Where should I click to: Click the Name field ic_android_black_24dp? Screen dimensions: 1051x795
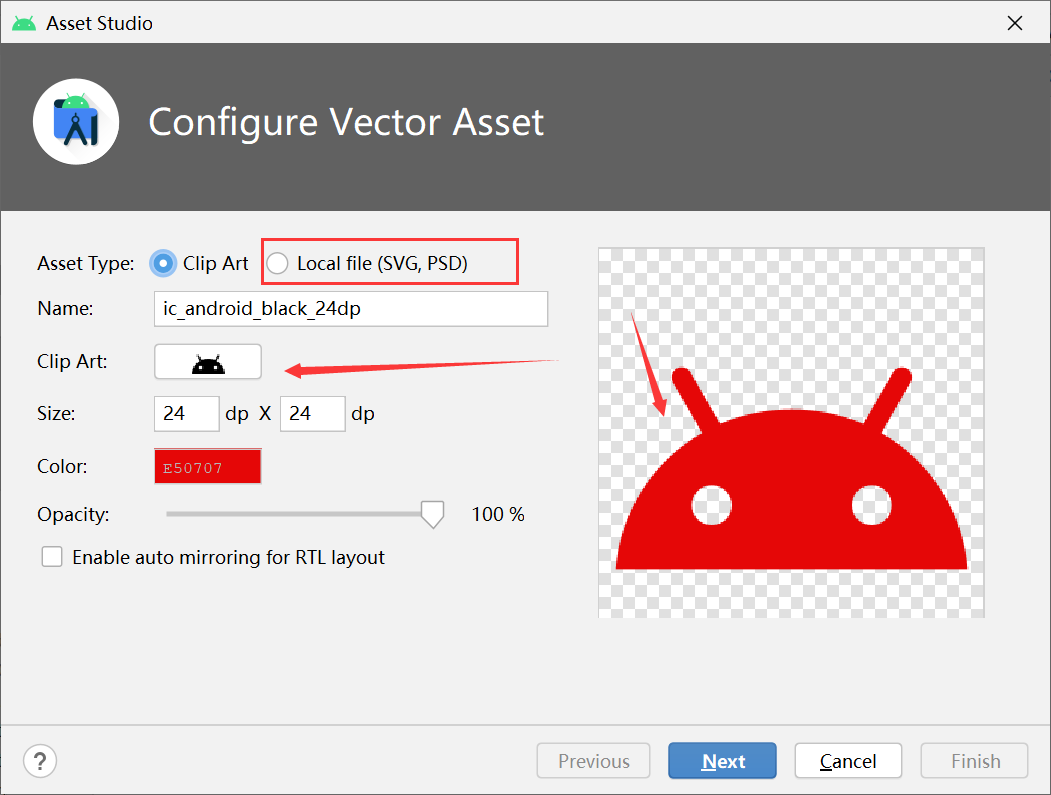[351, 308]
